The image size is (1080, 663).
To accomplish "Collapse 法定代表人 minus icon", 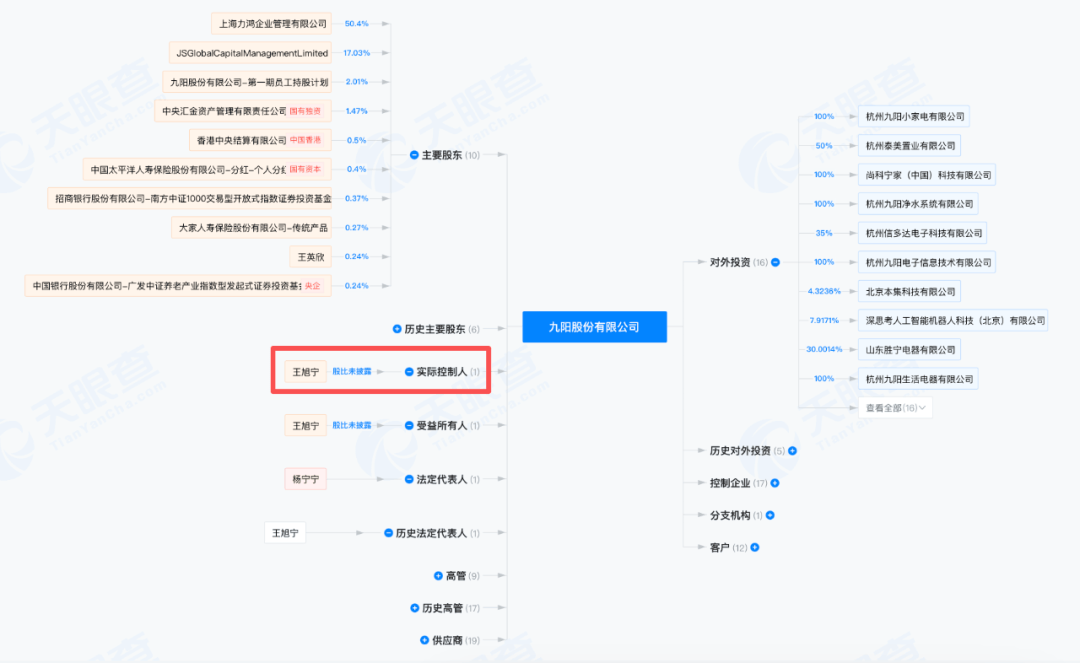I will tap(409, 480).
